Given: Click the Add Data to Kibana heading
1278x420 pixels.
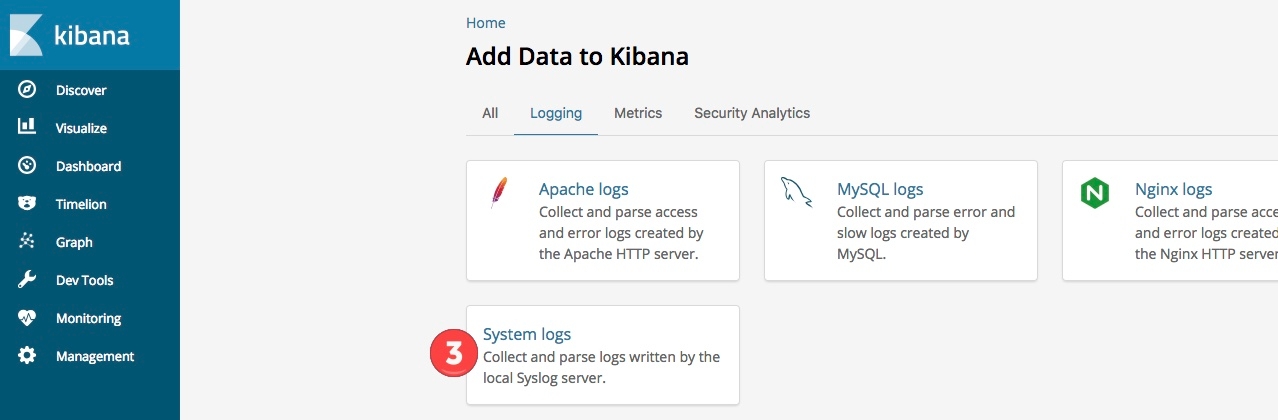Looking at the screenshot, I should coord(577,56).
